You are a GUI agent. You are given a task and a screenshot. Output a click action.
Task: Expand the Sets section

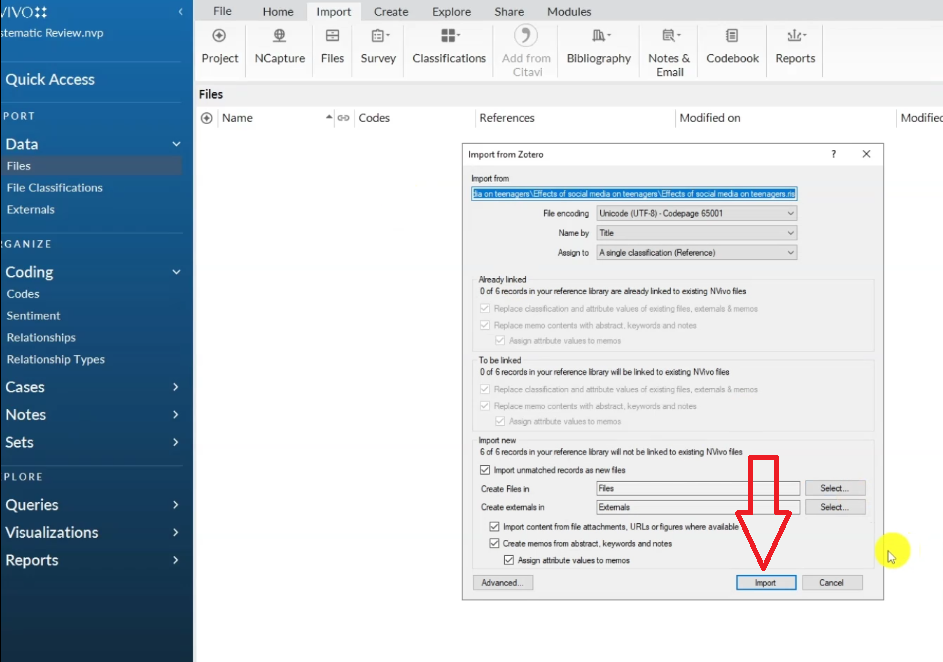coord(176,443)
